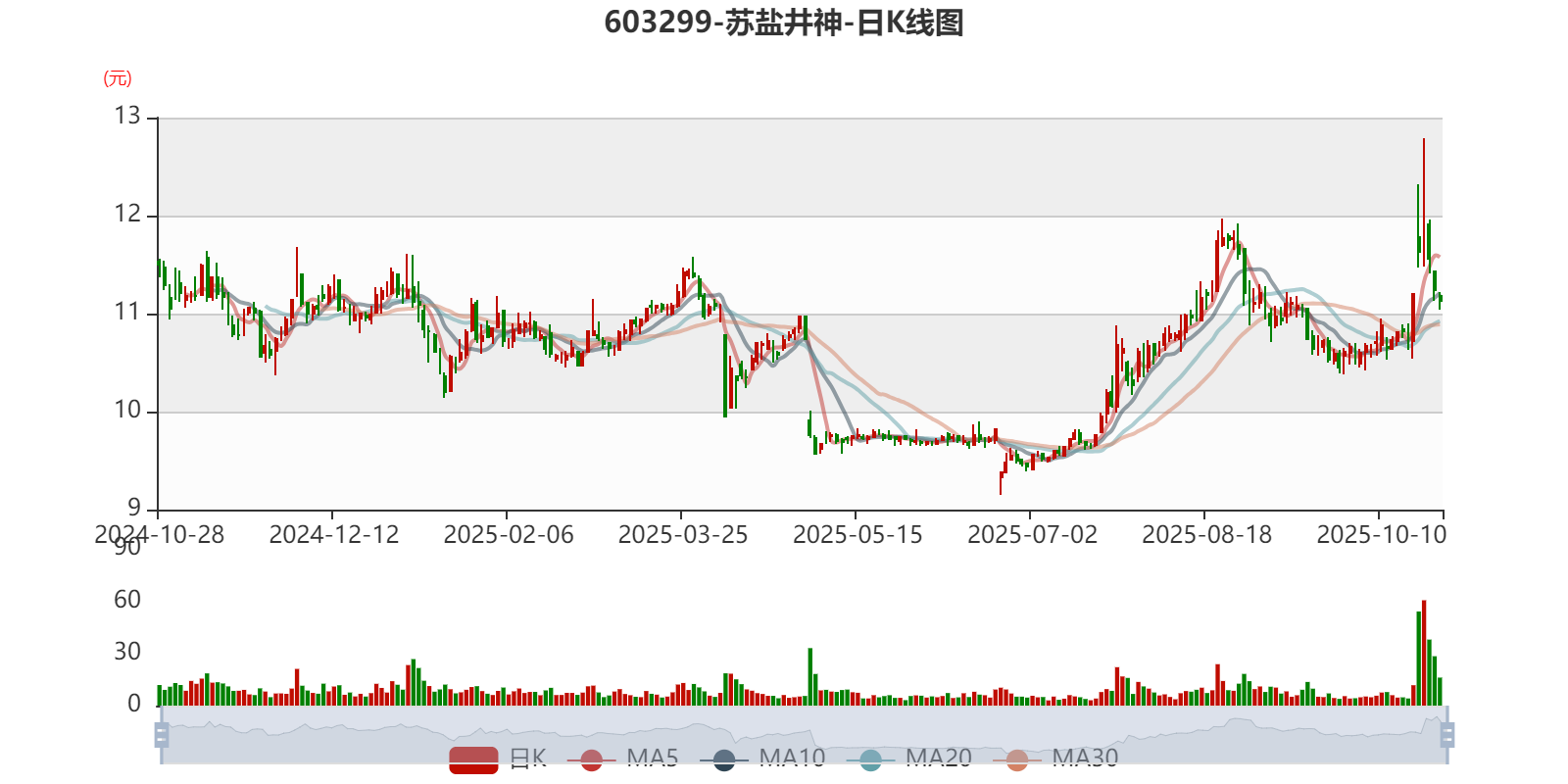Click the tallest red volume bar
Screen dimensions: 1568x784
point(1424,653)
